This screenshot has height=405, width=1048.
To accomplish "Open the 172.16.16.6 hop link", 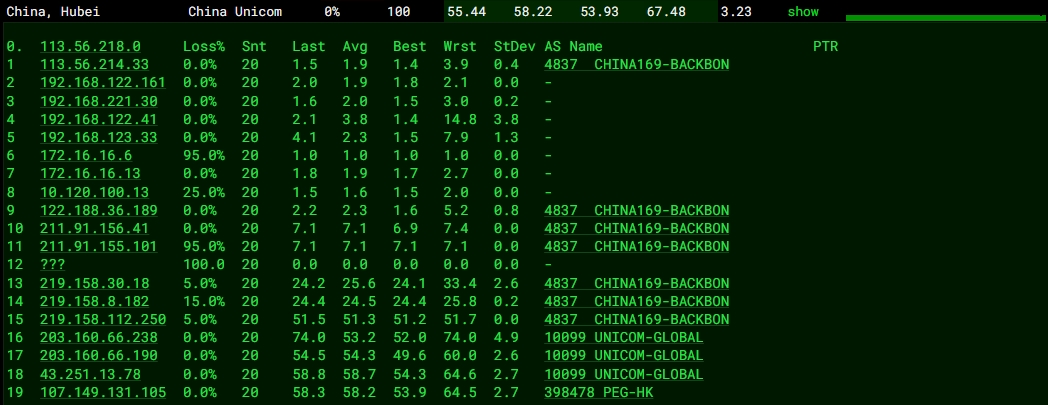I will (86, 156).
